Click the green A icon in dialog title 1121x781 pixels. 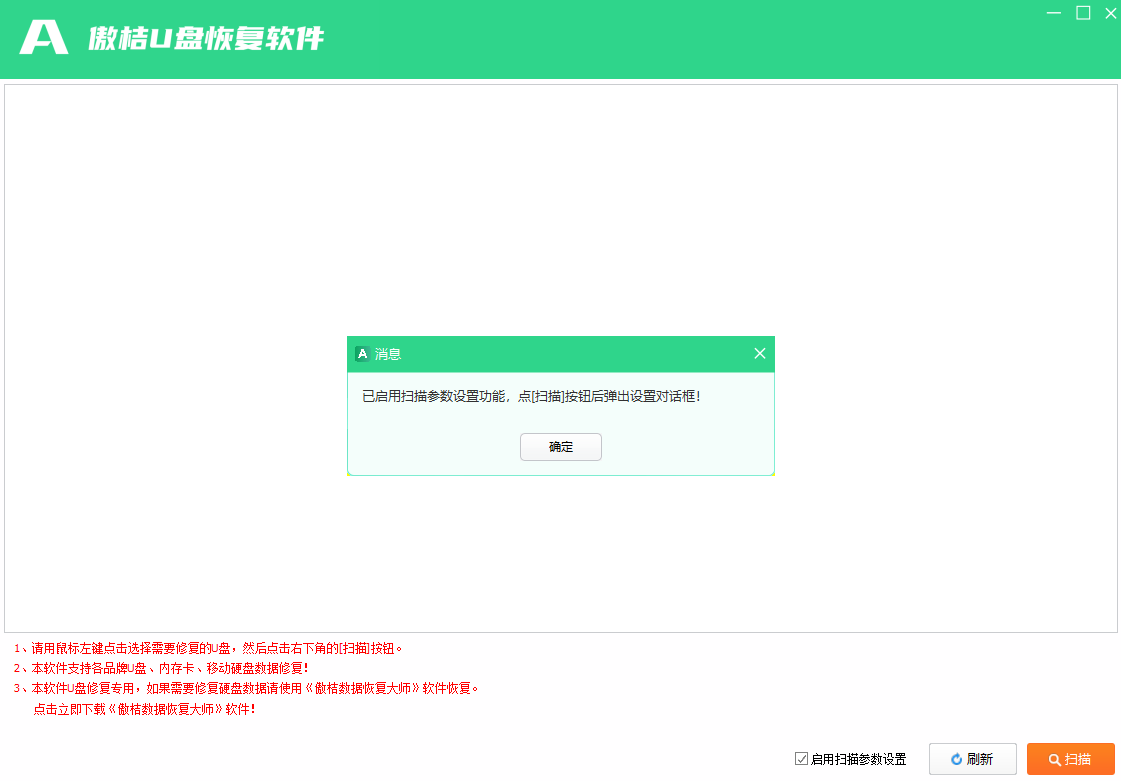point(362,354)
